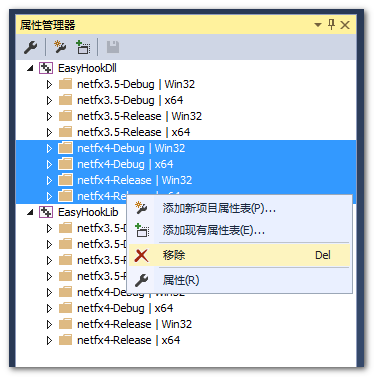This screenshot has height=377, width=374.
Task: Expand EasyHookDll netfx3.5-Release | Win32 node
Action: click(49, 116)
